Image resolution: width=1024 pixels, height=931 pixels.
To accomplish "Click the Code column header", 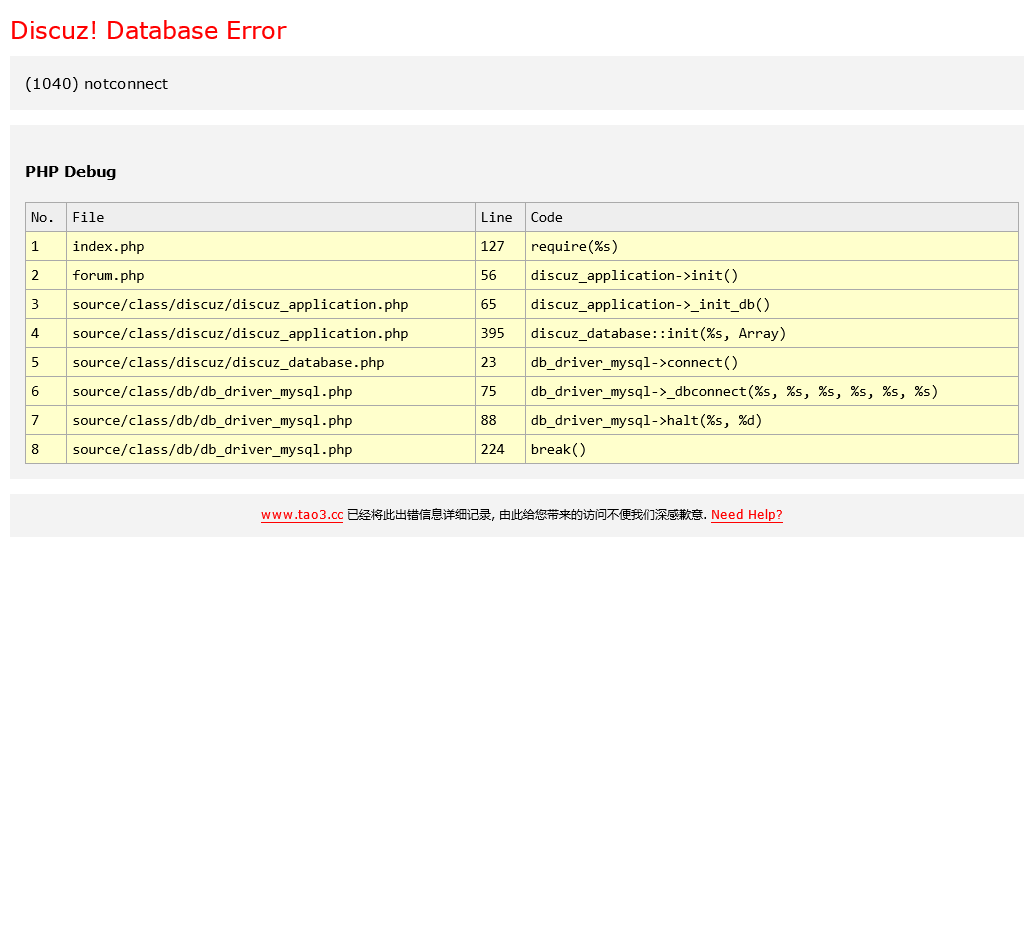I will (546, 217).
